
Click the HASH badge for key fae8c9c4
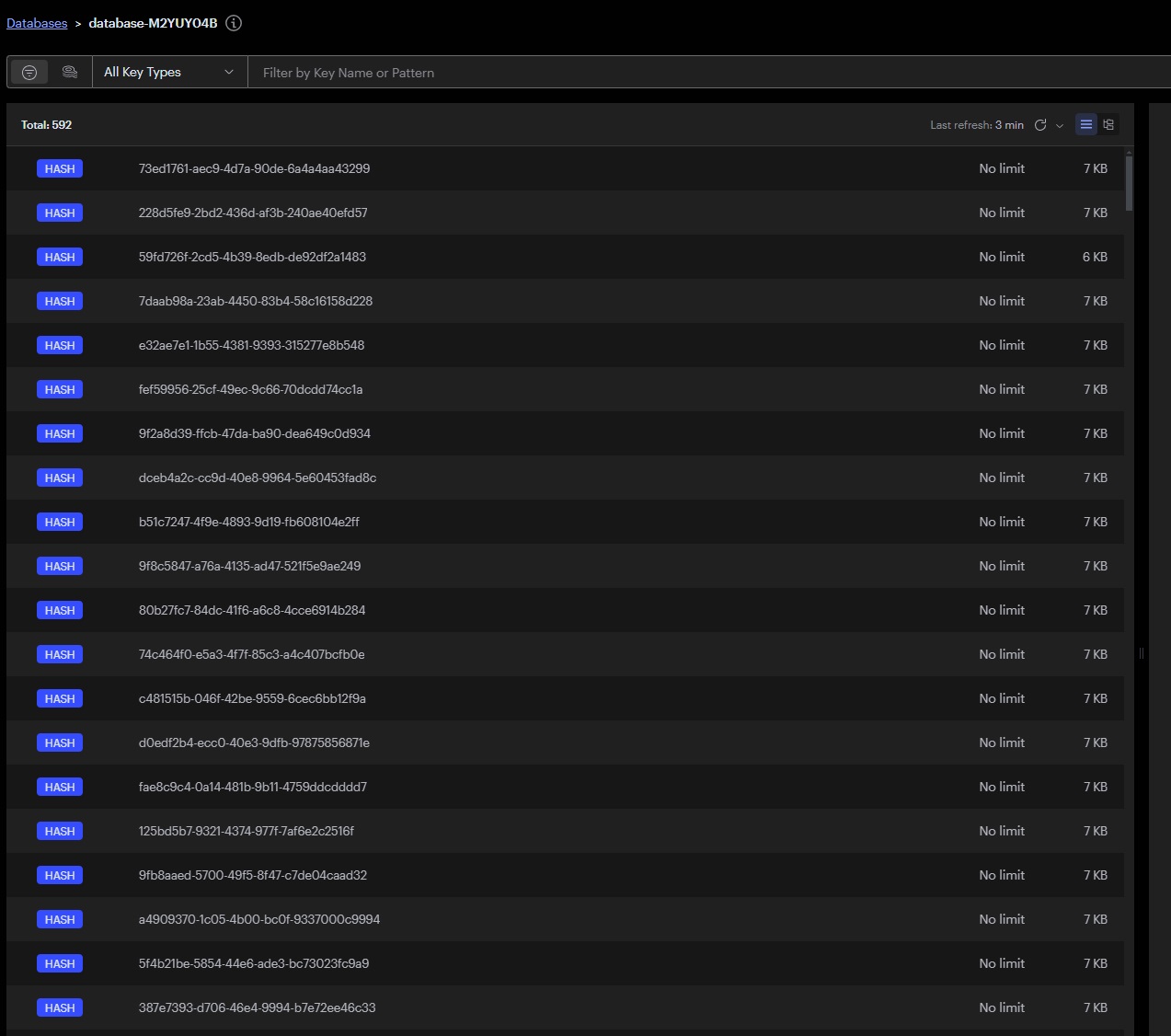click(59, 787)
